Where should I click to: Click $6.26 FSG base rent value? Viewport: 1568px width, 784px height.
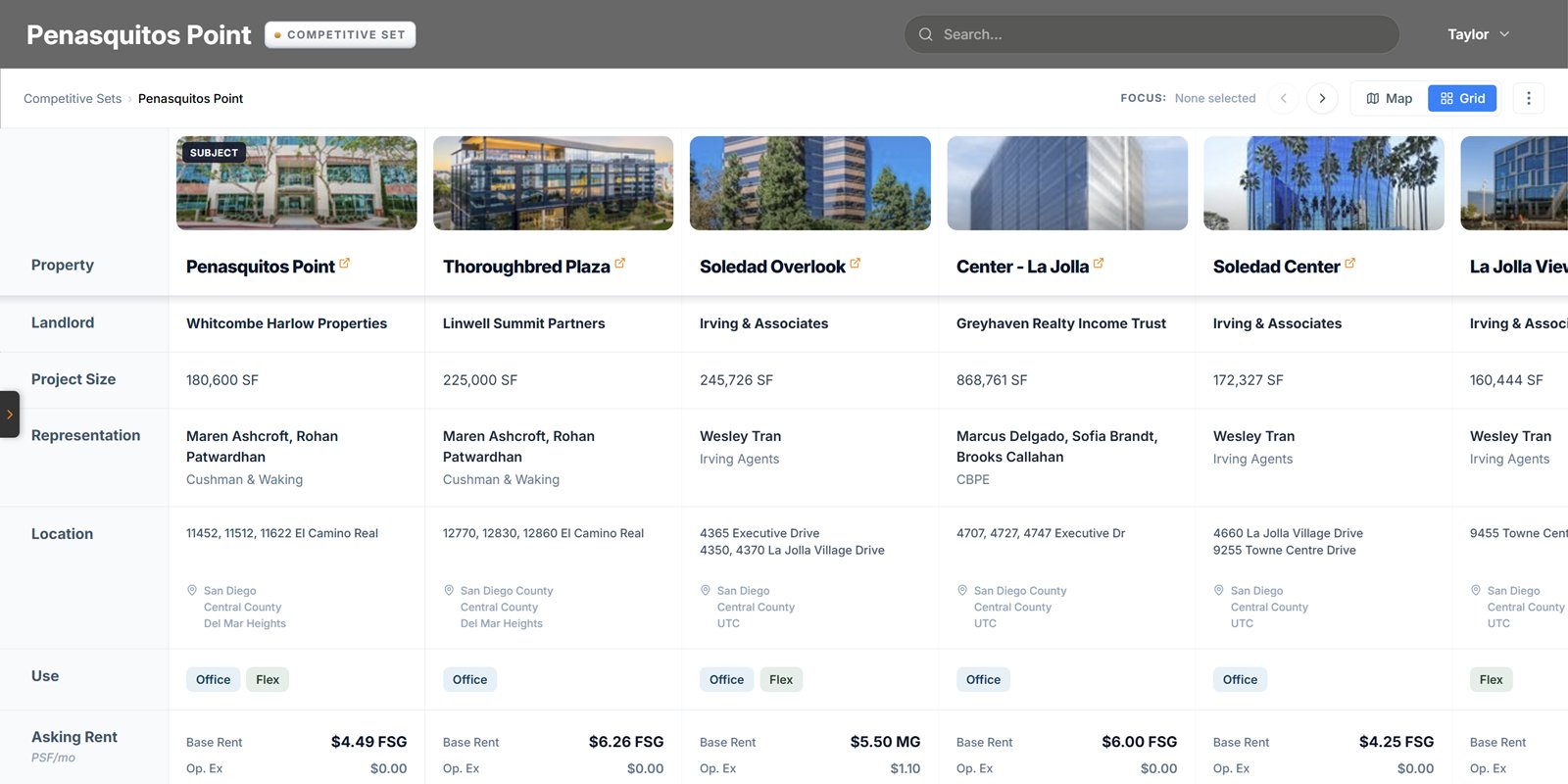[x=626, y=742]
